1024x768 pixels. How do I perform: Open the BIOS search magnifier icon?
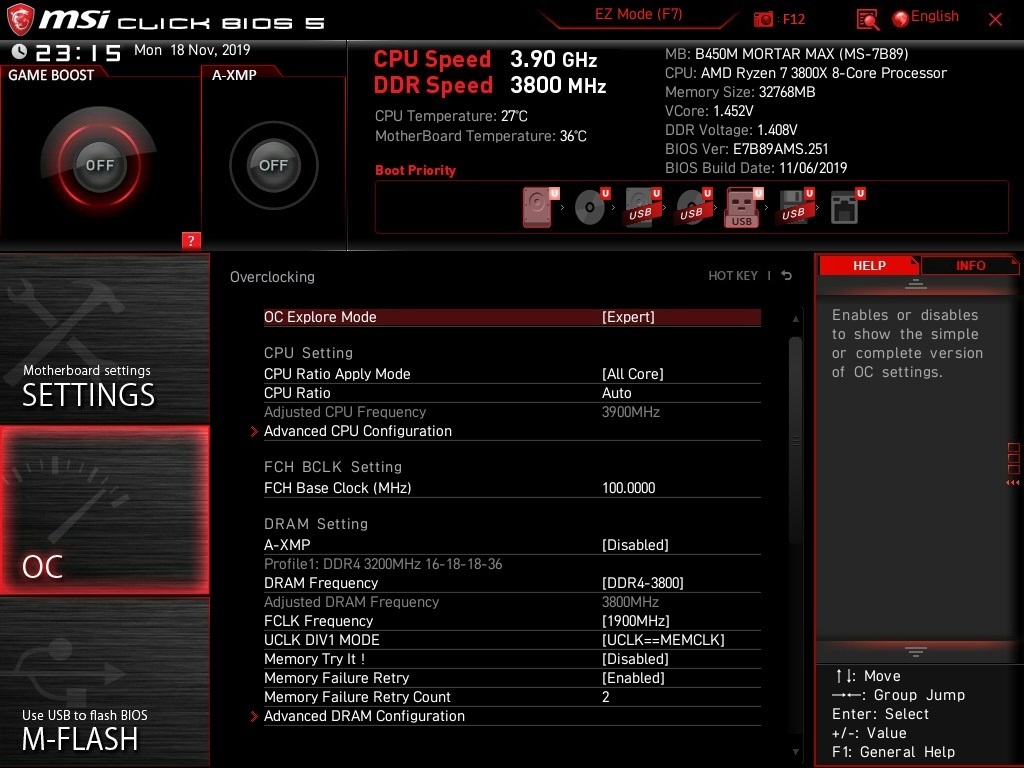pyautogui.click(x=868, y=20)
